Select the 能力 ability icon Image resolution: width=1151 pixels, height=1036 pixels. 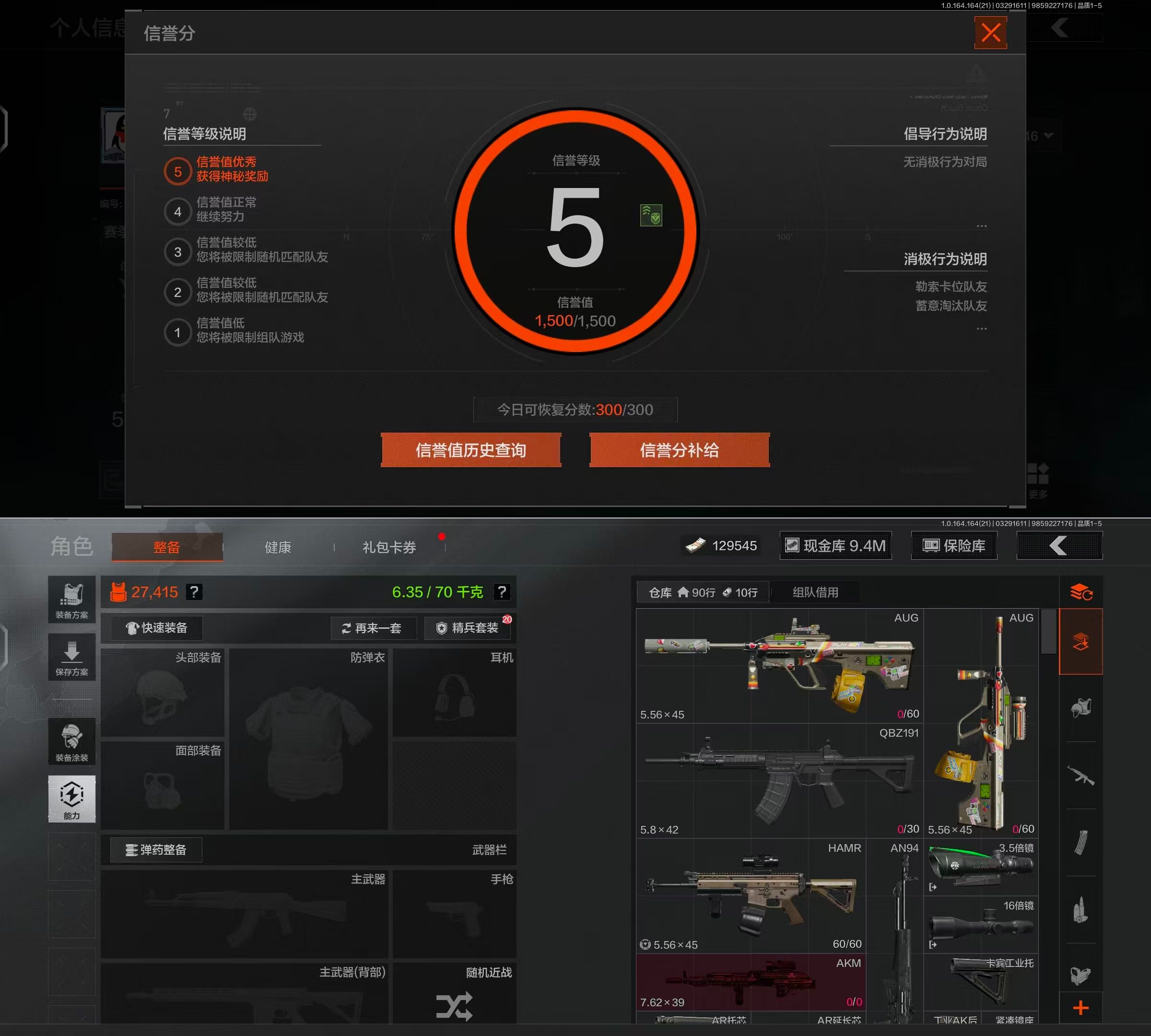[72, 798]
